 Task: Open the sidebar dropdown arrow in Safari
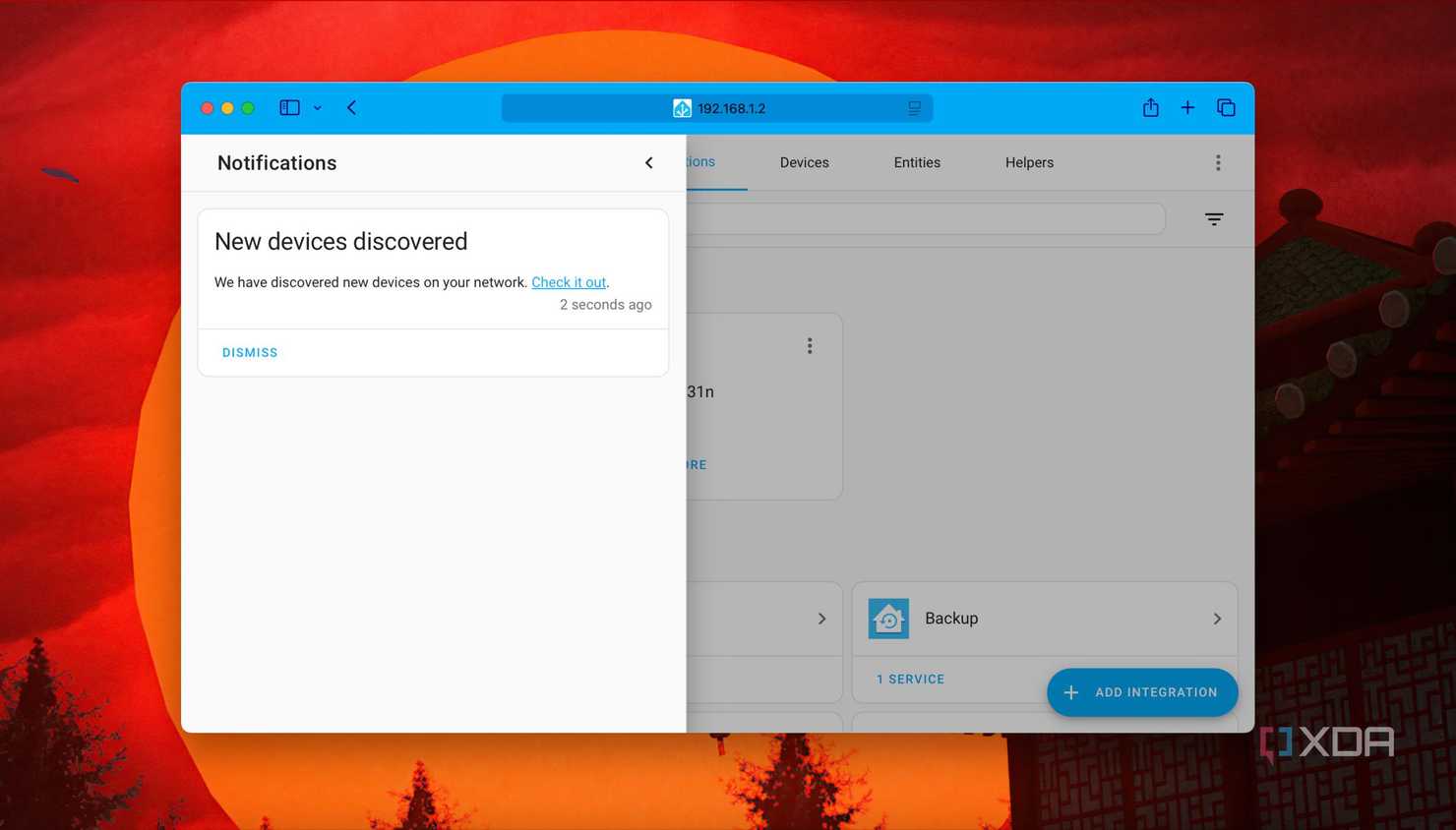pos(318,108)
